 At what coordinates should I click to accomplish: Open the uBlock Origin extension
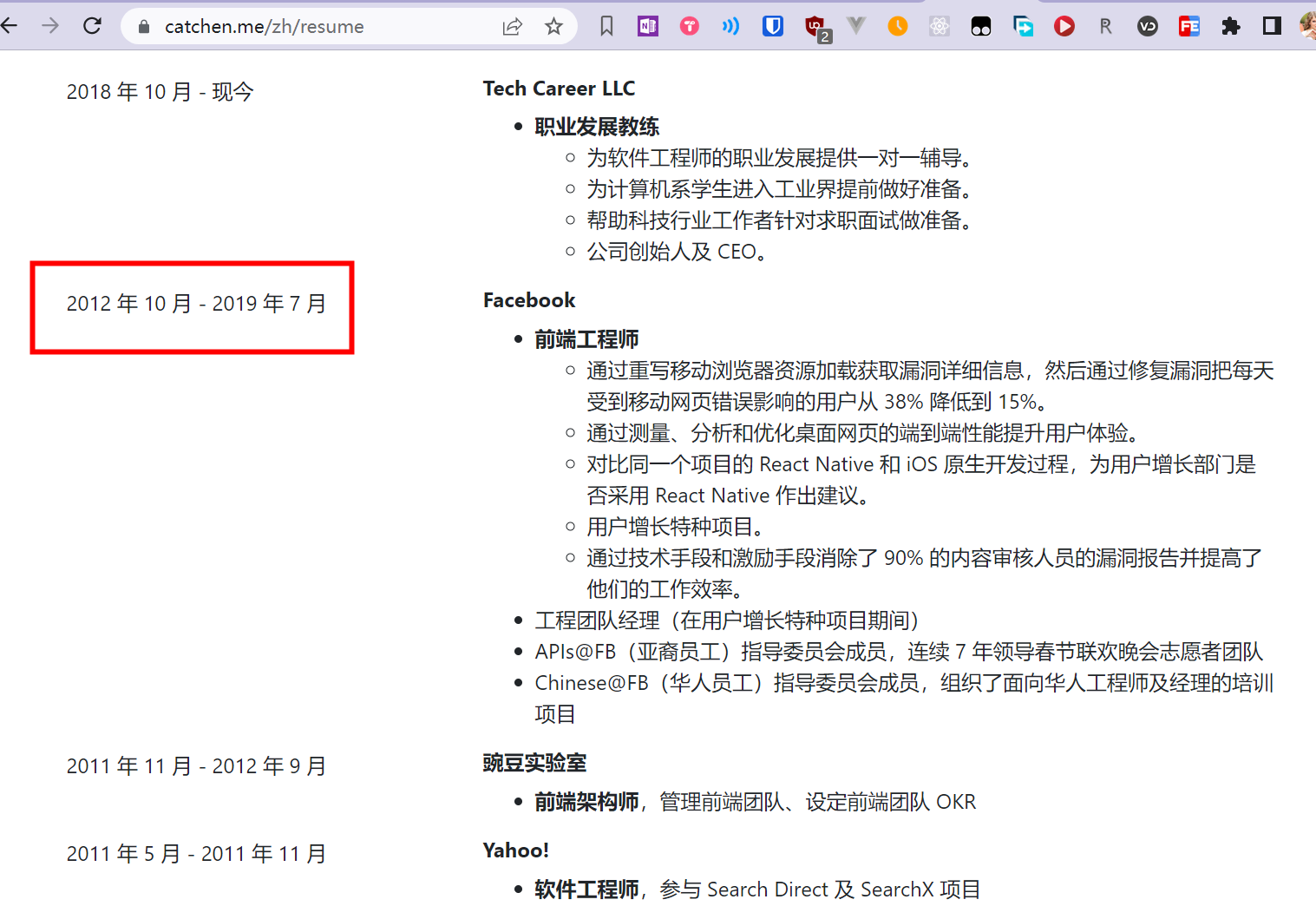(816, 28)
